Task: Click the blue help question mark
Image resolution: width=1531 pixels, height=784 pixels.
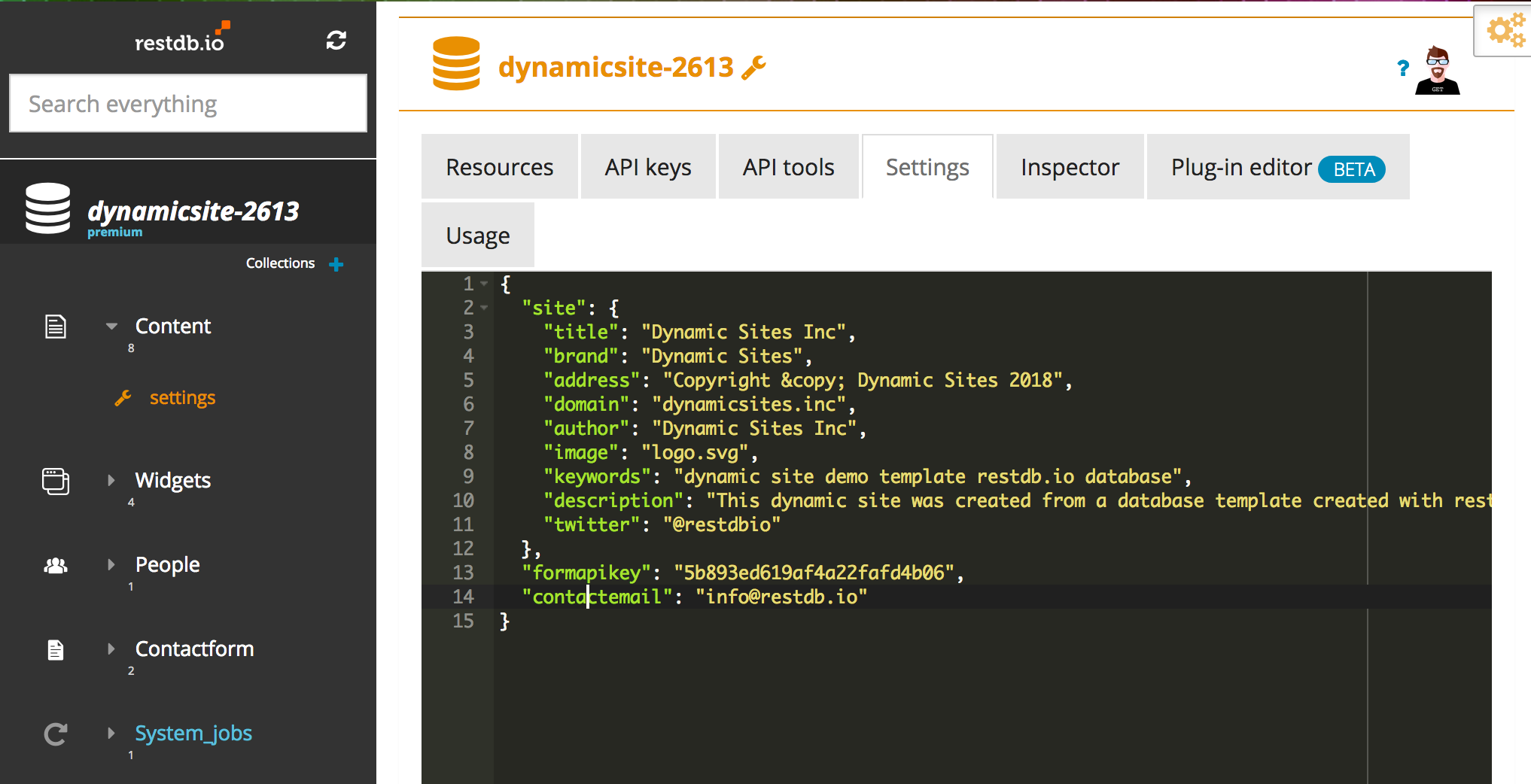Action: tap(1403, 68)
